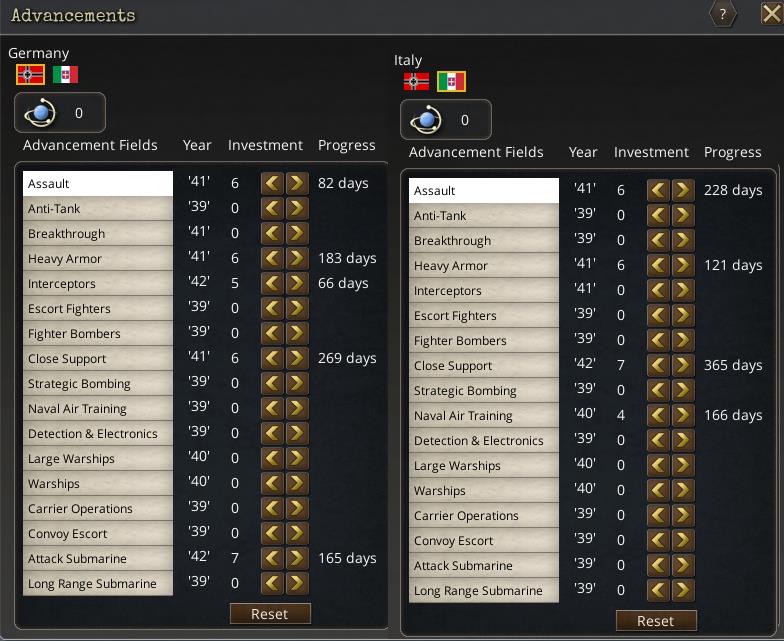The width and height of the screenshot is (784, 641).
Task: Select the highlighted German flag icon
Action: coord(30,74)
